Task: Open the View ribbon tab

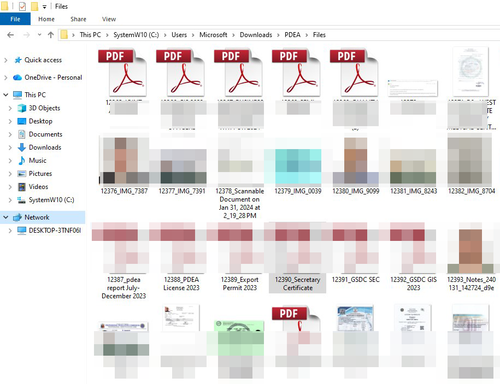Action: (109, 19)
